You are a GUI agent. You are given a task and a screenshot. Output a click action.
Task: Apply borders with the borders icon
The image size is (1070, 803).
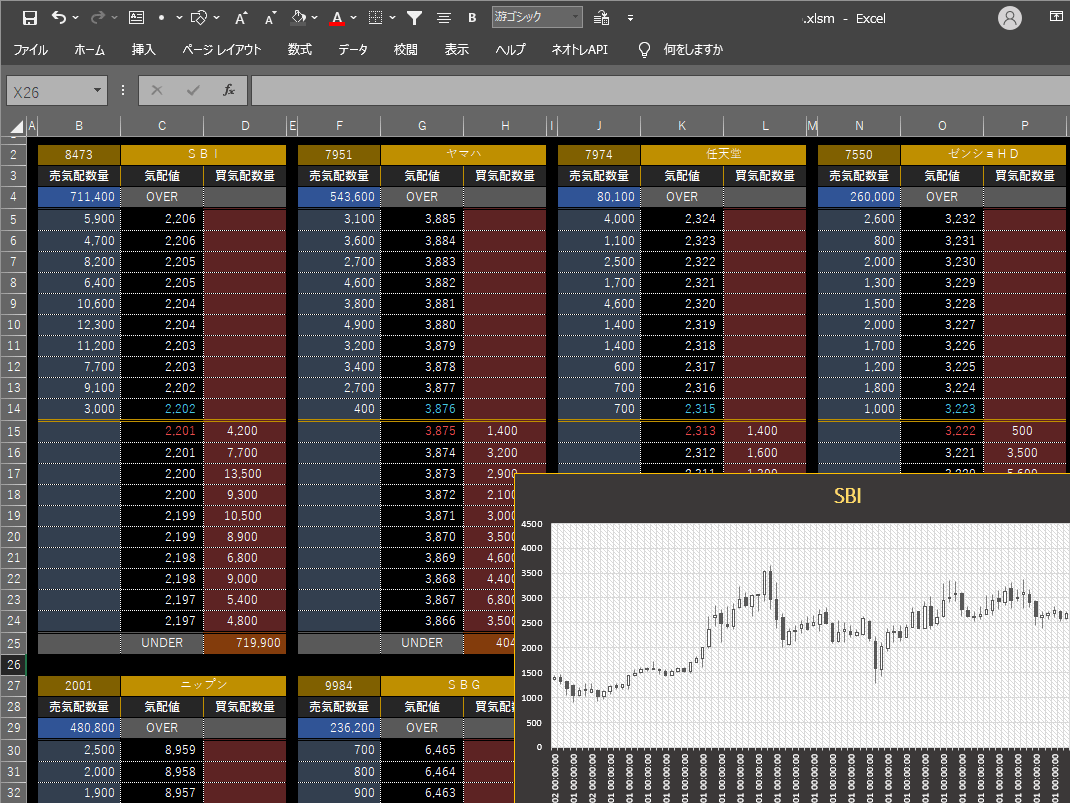click(x=375, y=18)
